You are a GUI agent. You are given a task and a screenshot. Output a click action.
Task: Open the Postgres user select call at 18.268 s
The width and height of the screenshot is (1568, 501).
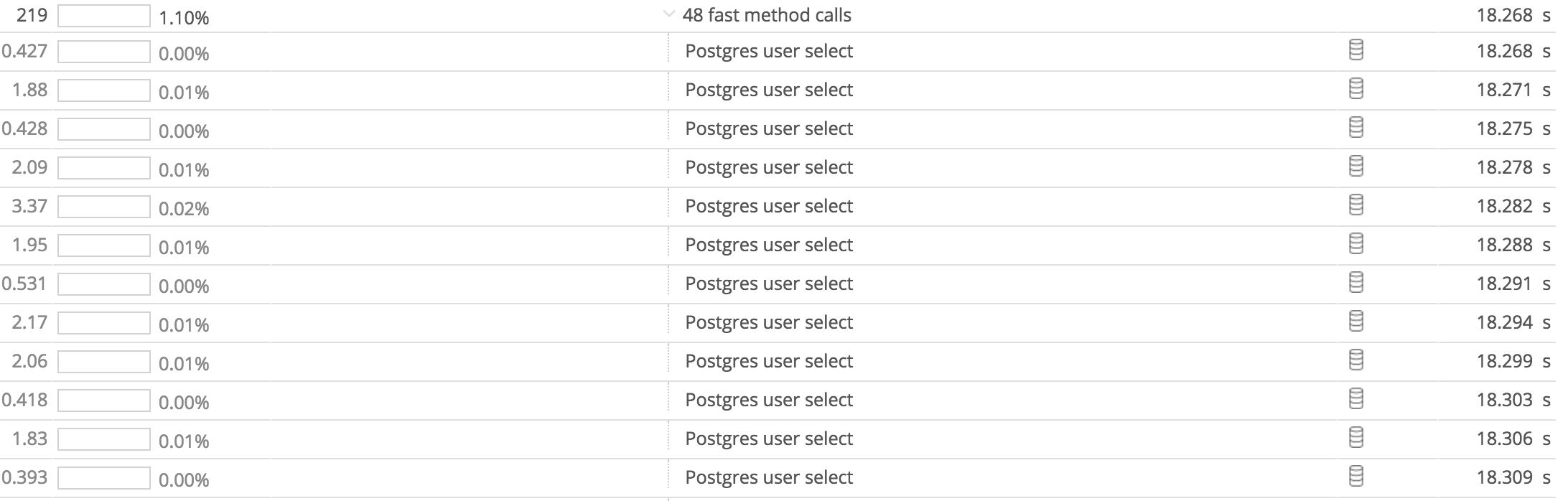768,51
